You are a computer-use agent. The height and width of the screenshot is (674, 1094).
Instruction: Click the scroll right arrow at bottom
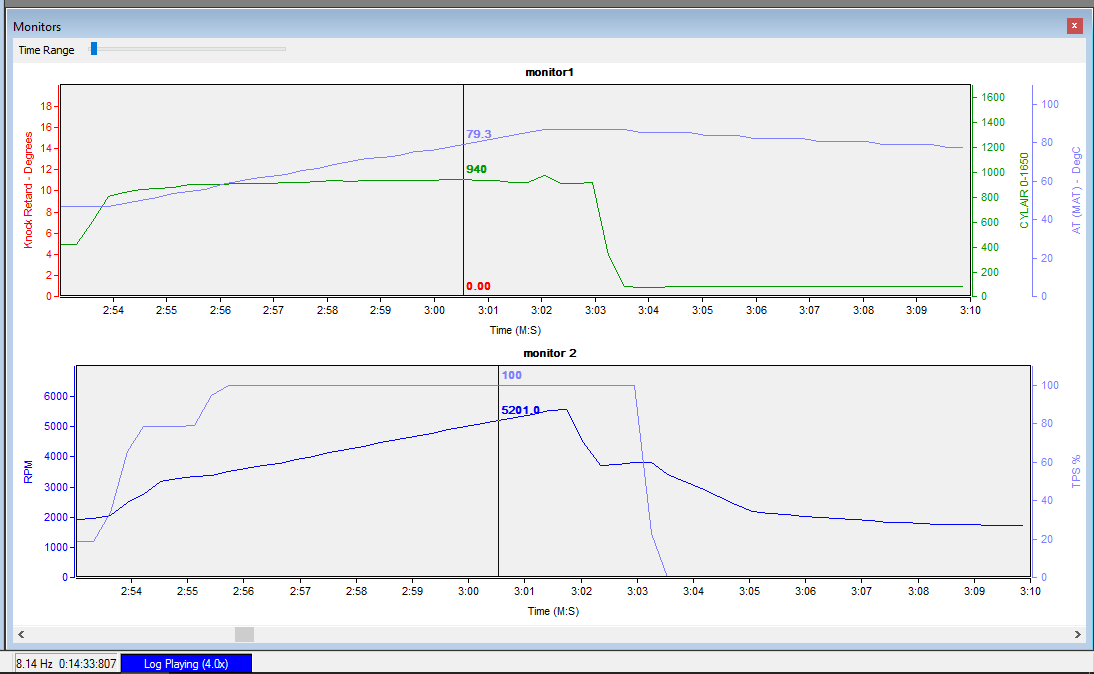[1077, 634]
